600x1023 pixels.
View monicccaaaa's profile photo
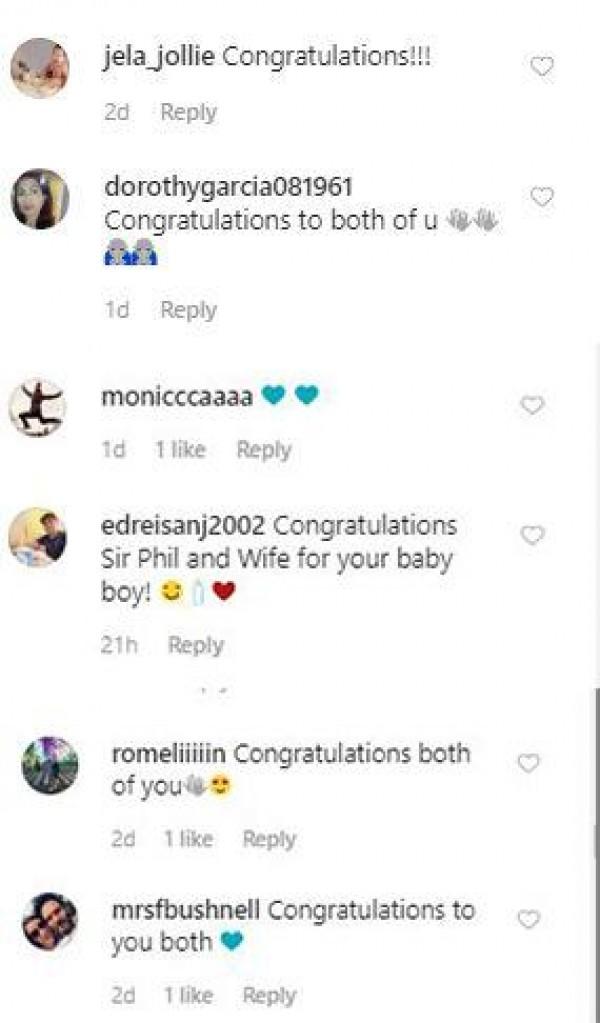(37, 408)
